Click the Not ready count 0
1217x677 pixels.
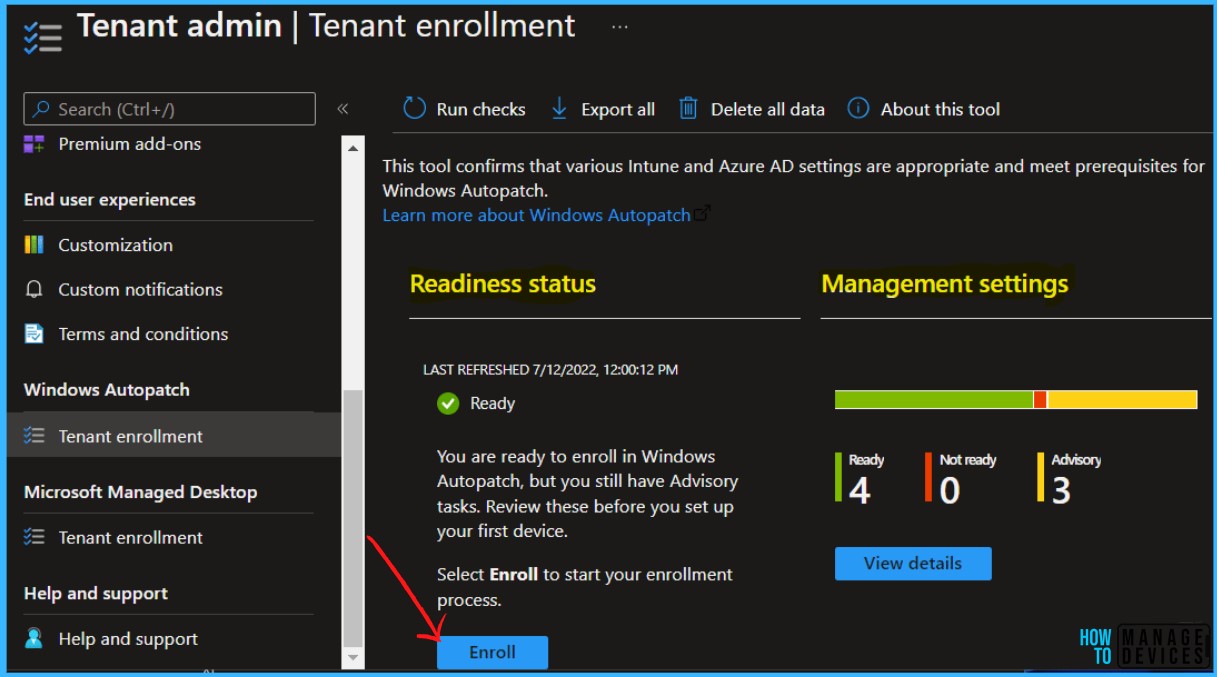(x=950, y=491)
